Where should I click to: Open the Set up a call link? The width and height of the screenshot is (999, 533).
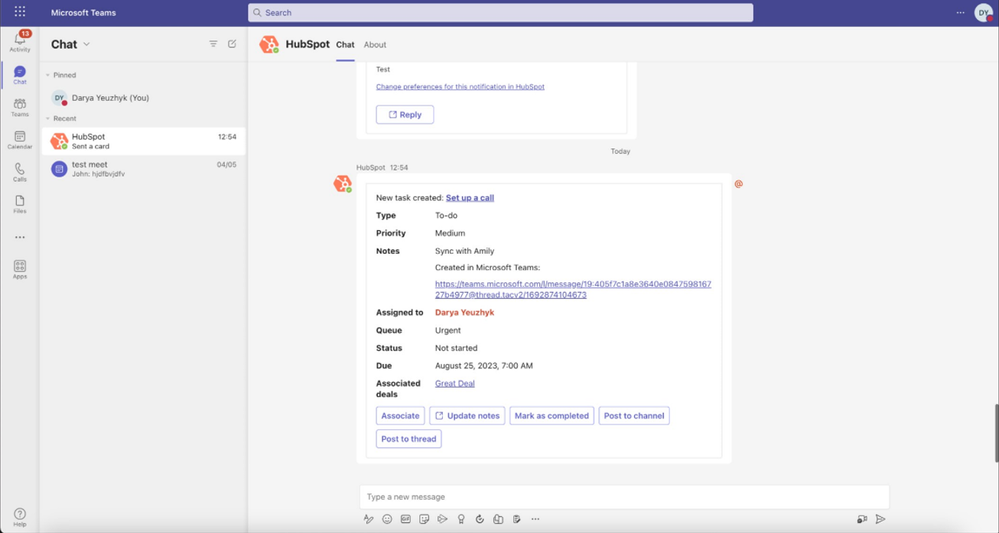[470, 197]
